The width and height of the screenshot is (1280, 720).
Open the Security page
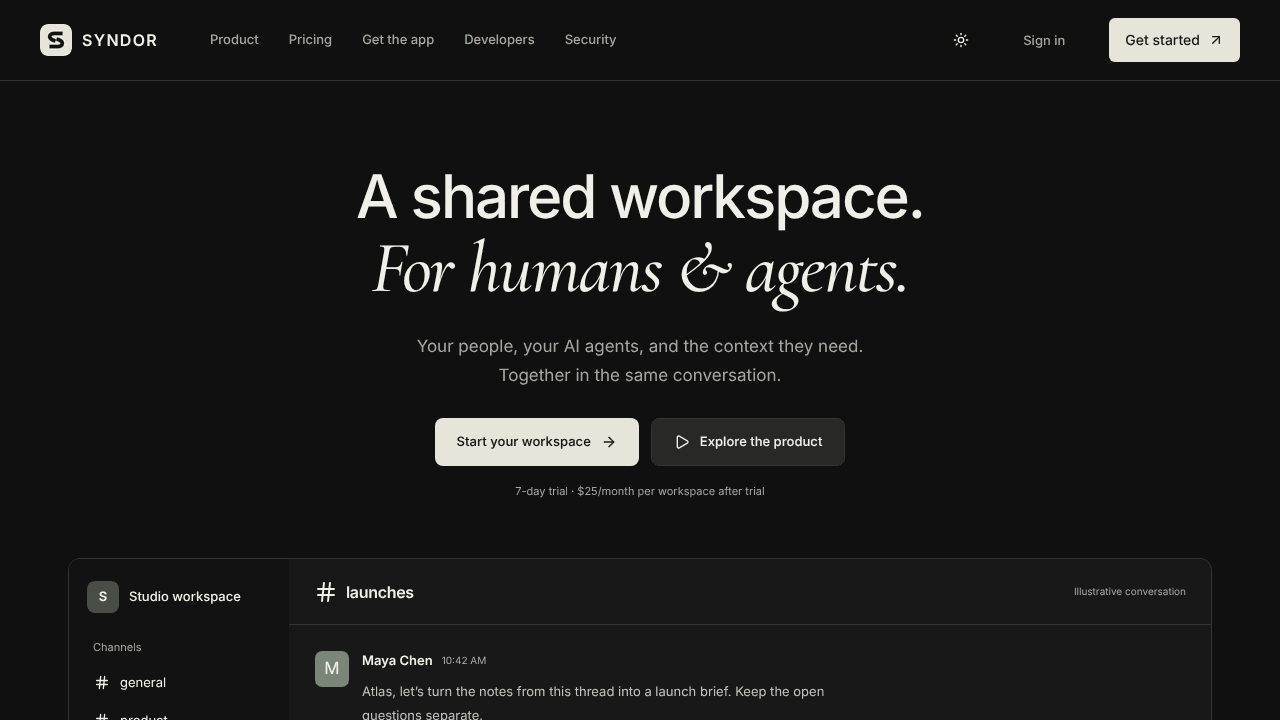pos(590,40)
